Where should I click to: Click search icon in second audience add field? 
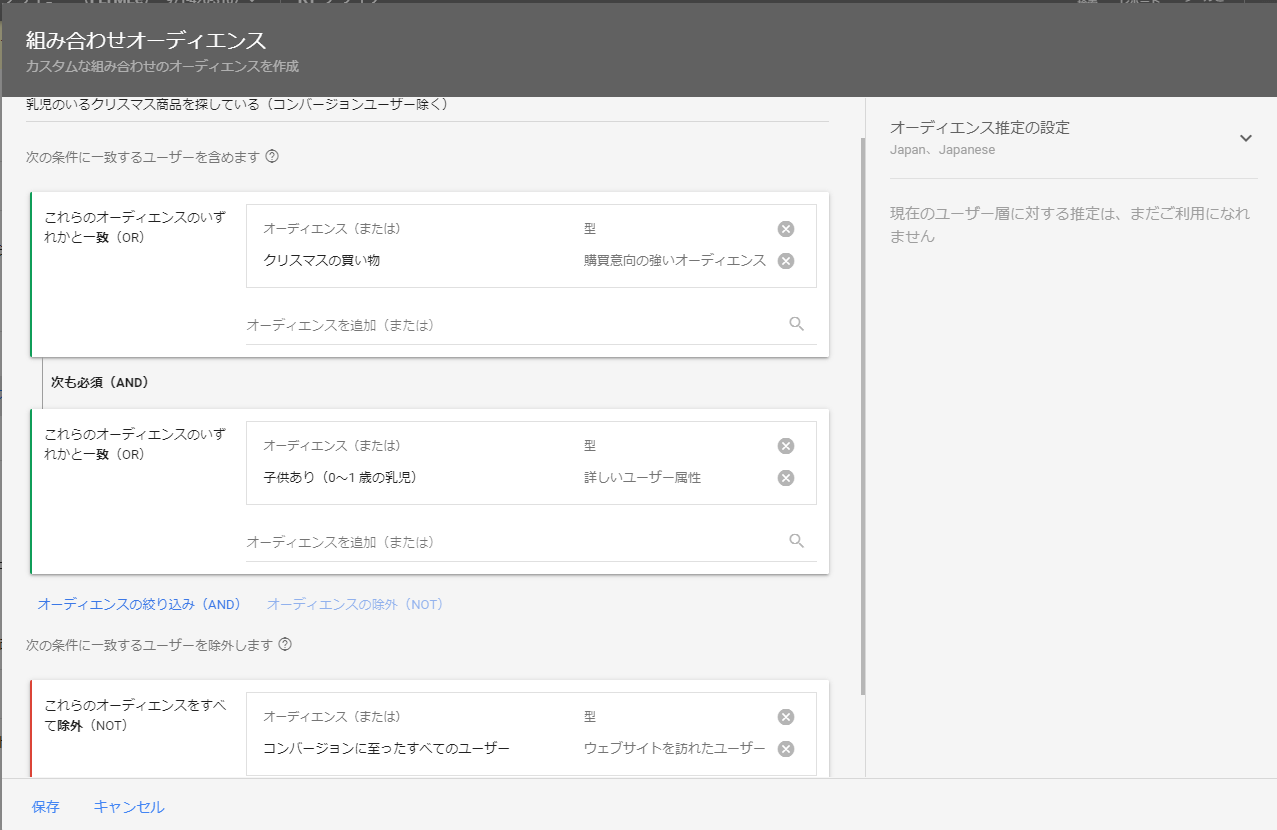click(796, 541)
